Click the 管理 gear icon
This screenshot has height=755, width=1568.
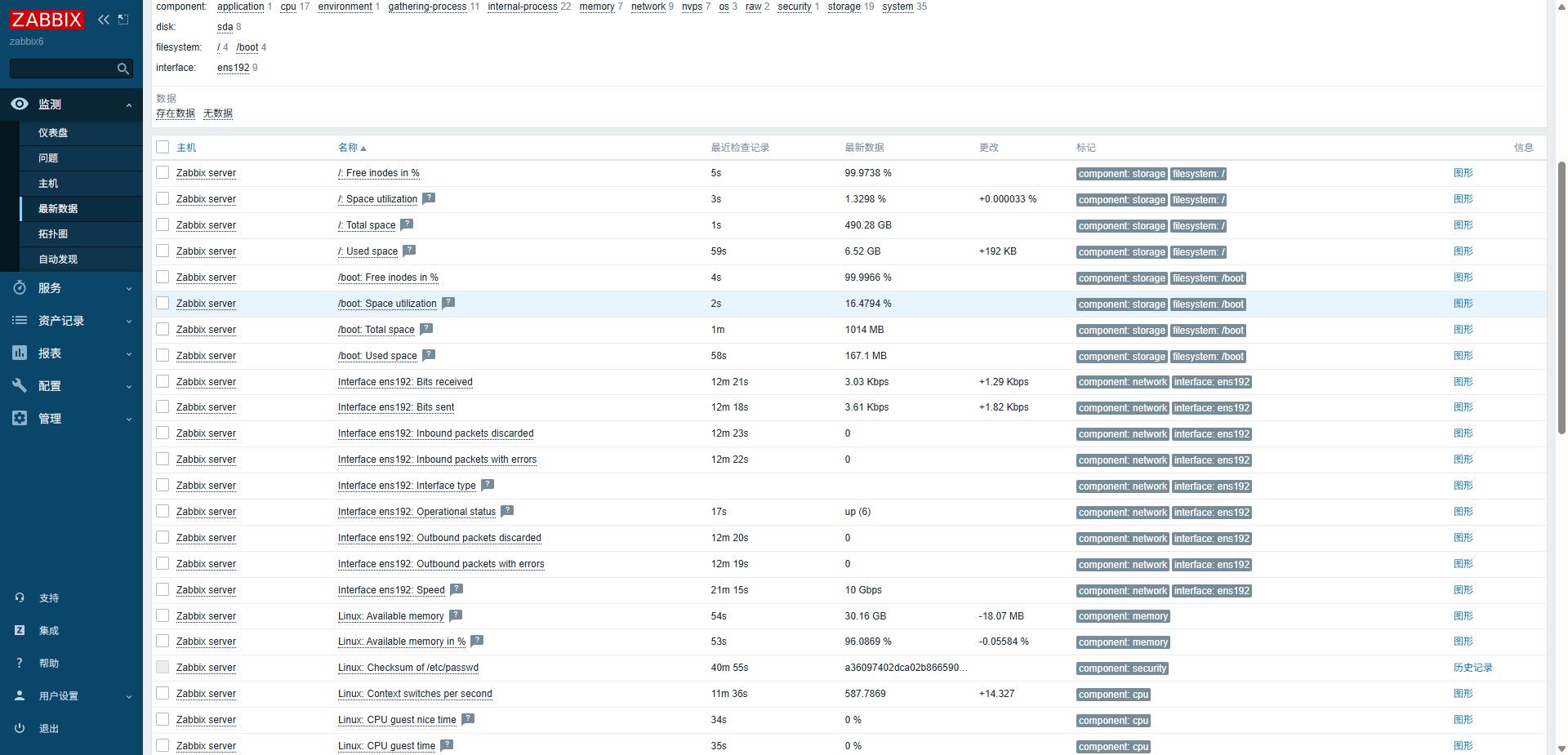(20, 418)
